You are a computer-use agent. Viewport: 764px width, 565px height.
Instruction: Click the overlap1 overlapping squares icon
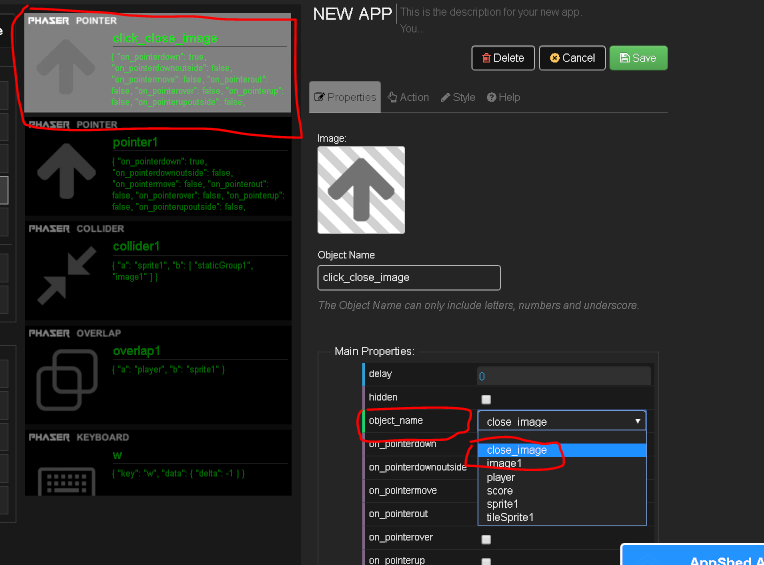click(67, 380)
